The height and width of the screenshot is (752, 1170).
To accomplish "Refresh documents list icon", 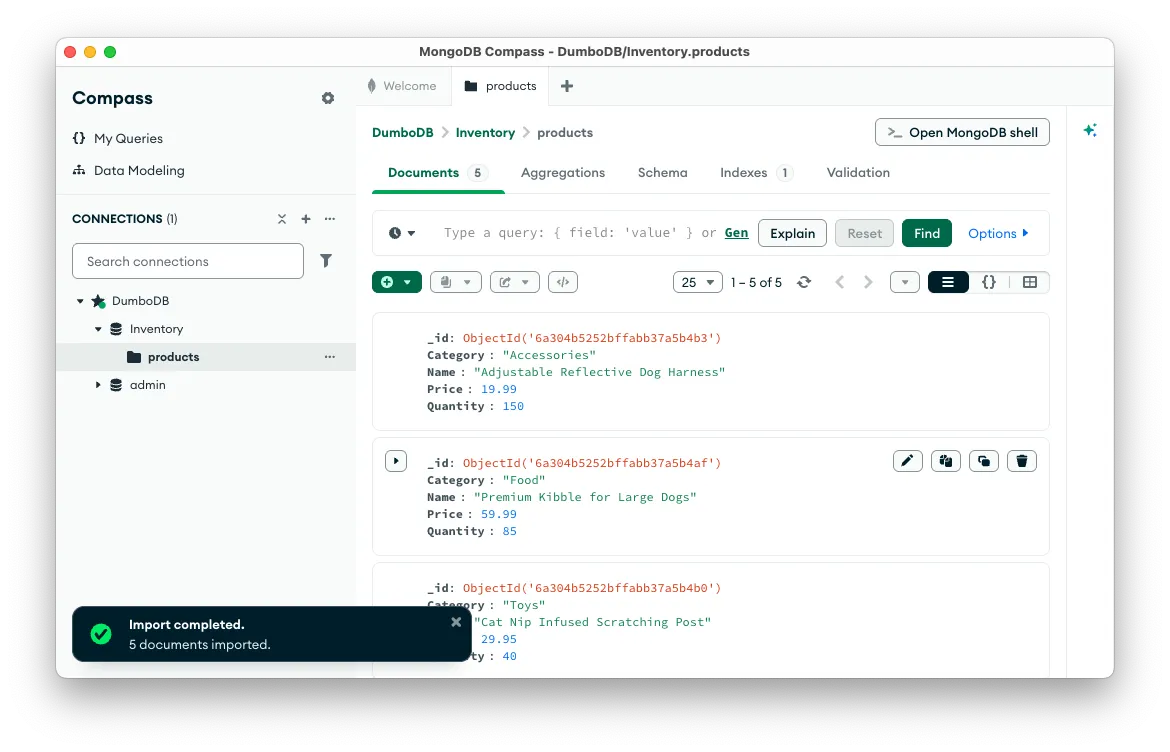I will pos(804,283).
